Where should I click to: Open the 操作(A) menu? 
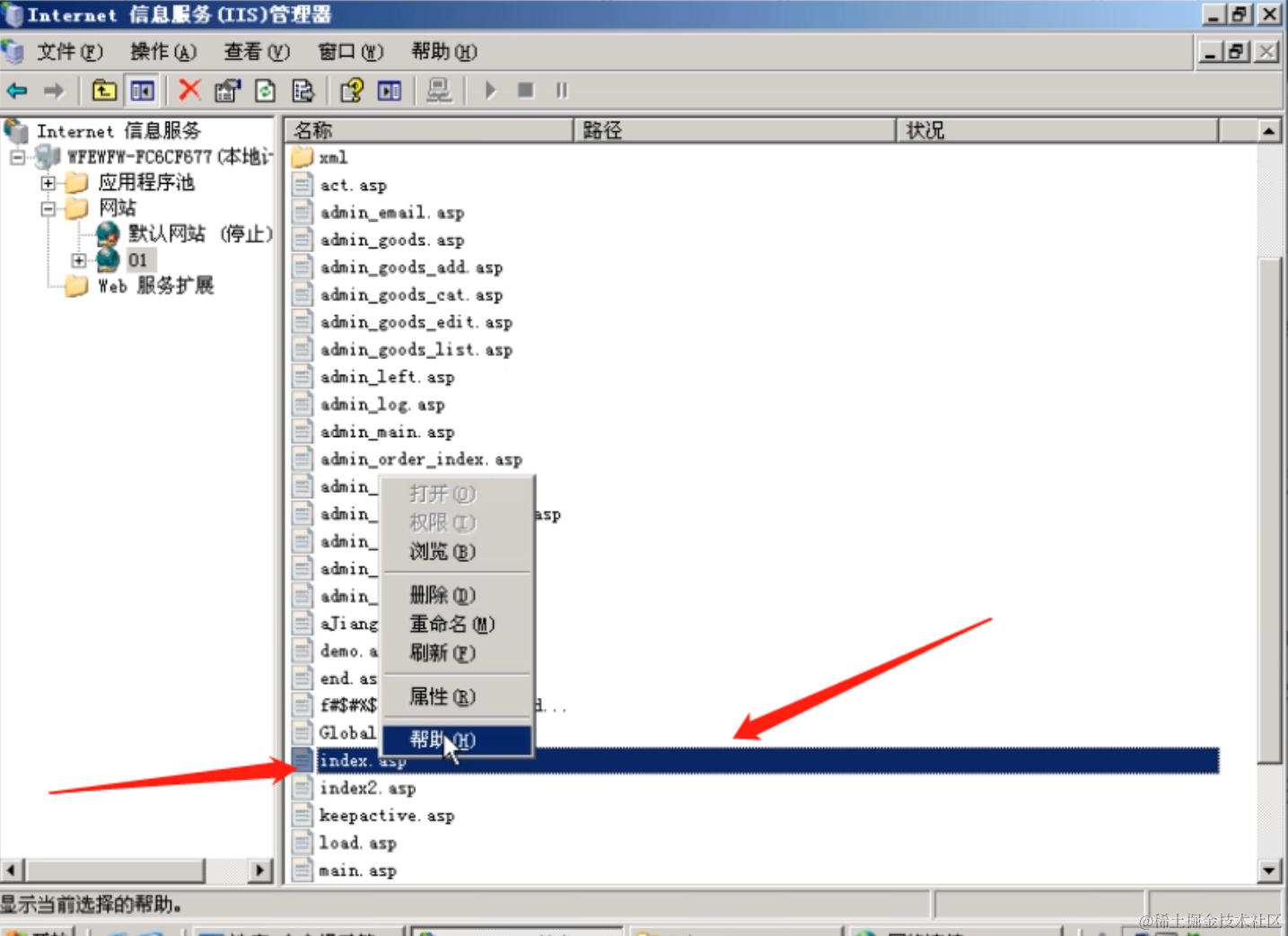click(x=163, y=52)
